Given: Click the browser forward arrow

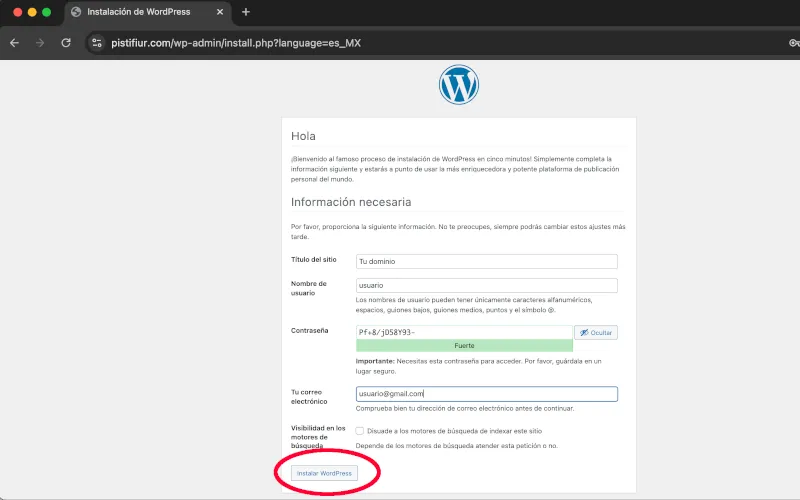Looking at the screenshot, I should [x=40, y=43].
